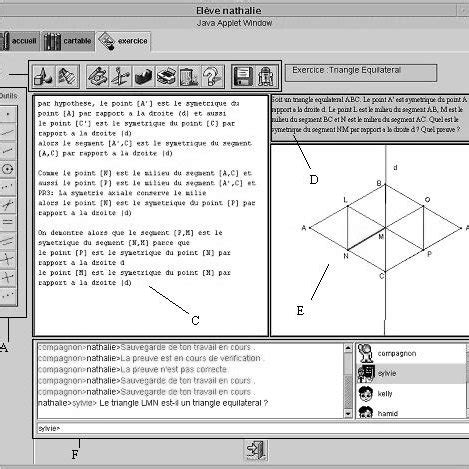Select the line tool in Outils
The width and height of the screenshot is (469, 469).
click(8, 132)
